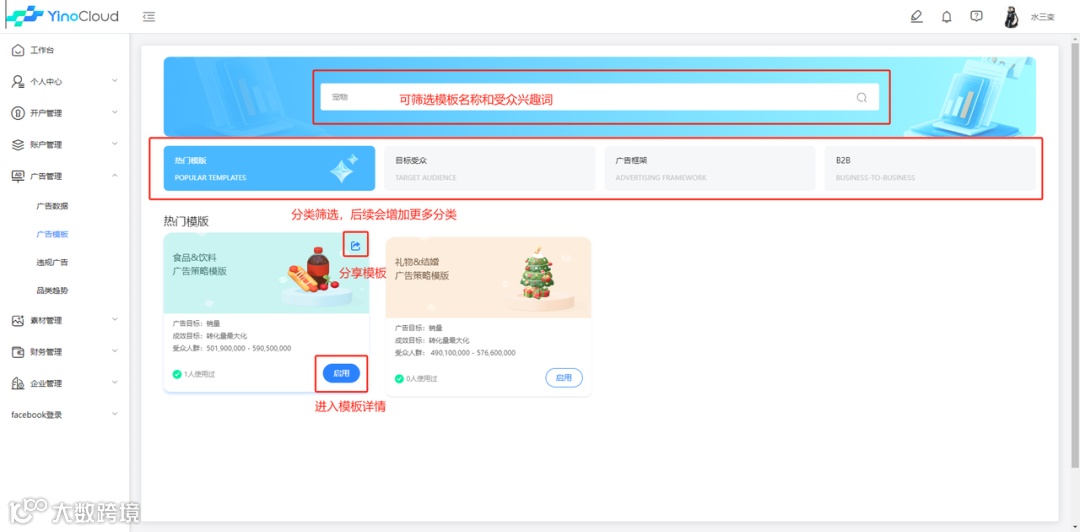
Task: Click the template search input field
Action: tap(599, 97)
